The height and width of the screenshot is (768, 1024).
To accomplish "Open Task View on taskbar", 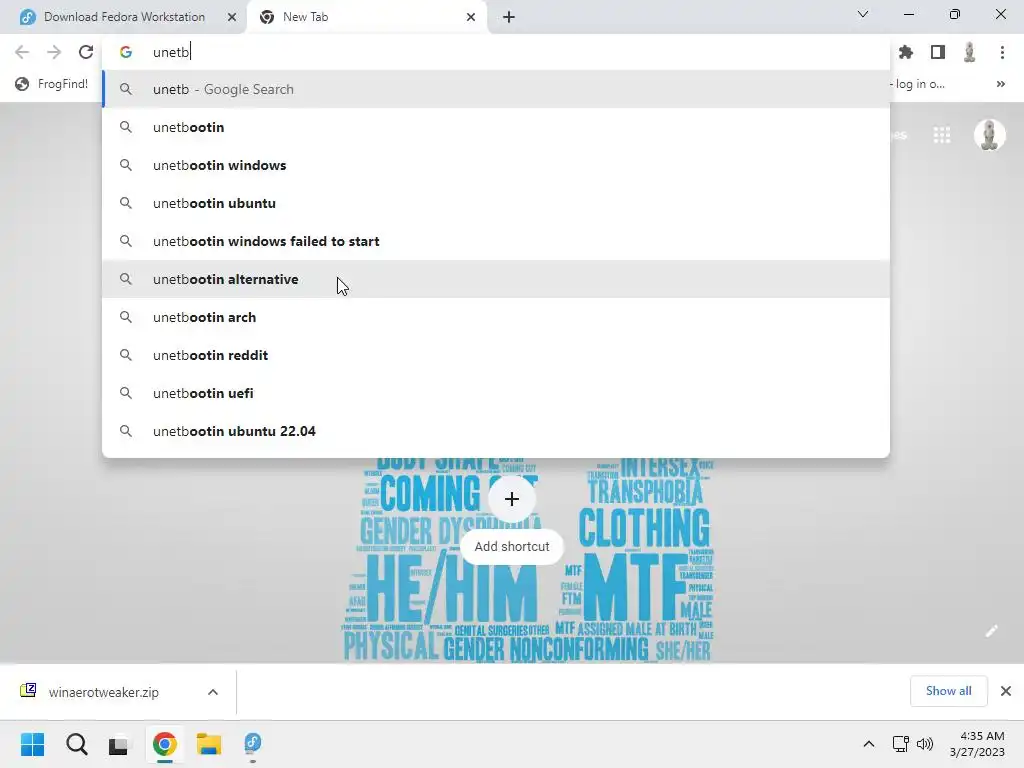I will point(119,744).
